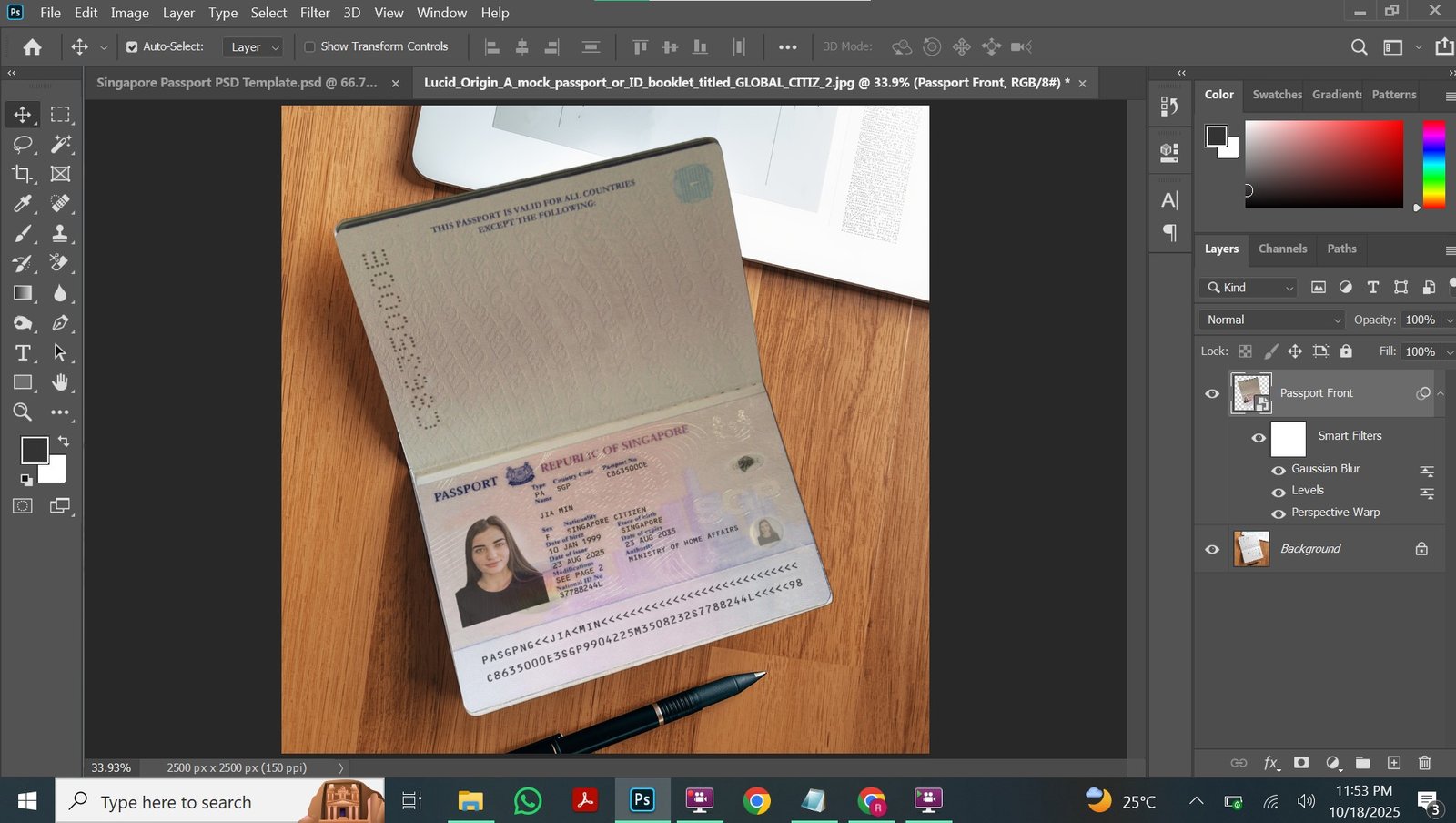Open the blend mode Normal dropdown
This screenshot has height=823, width=1456.
tap(1271, 320)
